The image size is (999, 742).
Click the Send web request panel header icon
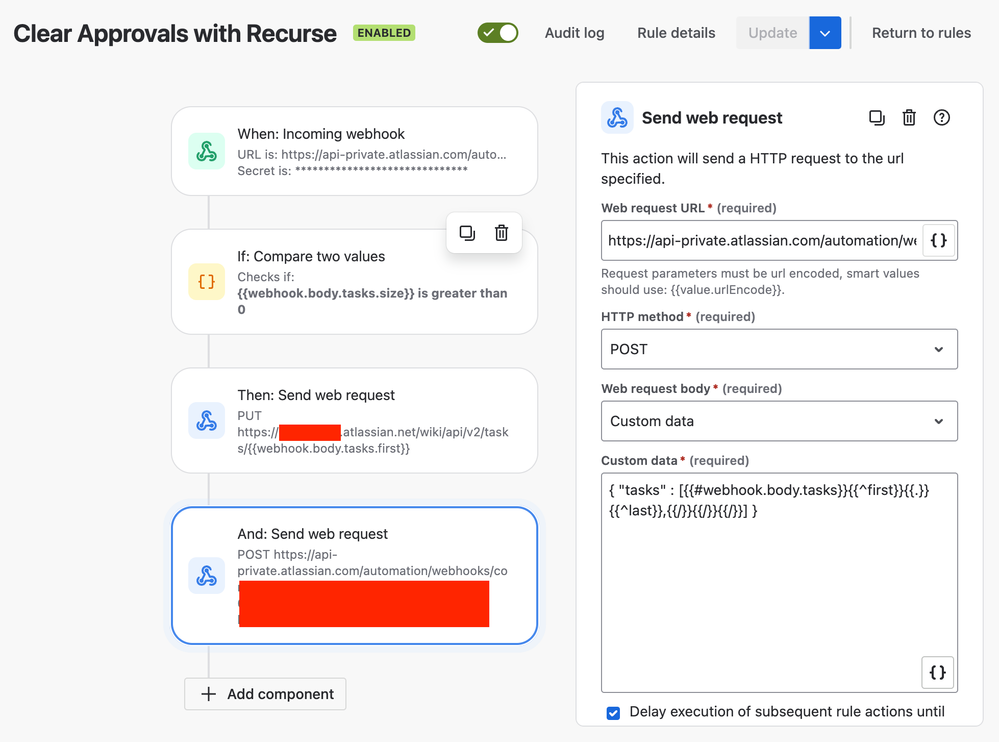coord(617,118)
